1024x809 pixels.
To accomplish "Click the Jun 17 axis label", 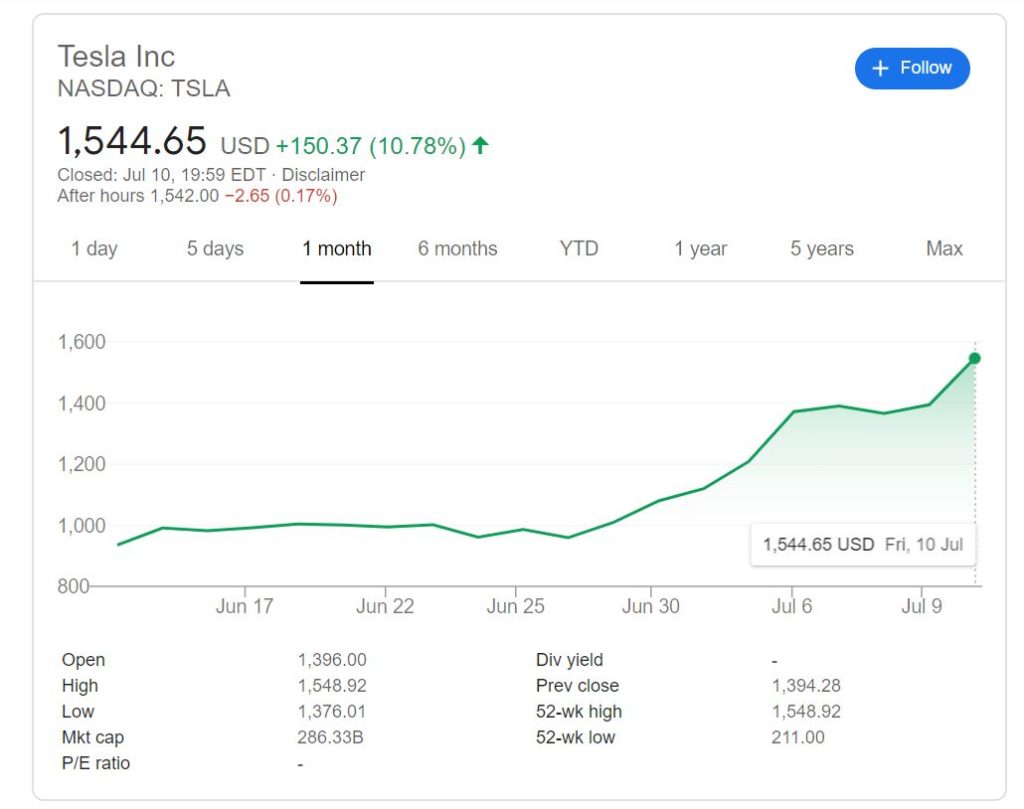I will pos(244,607).
